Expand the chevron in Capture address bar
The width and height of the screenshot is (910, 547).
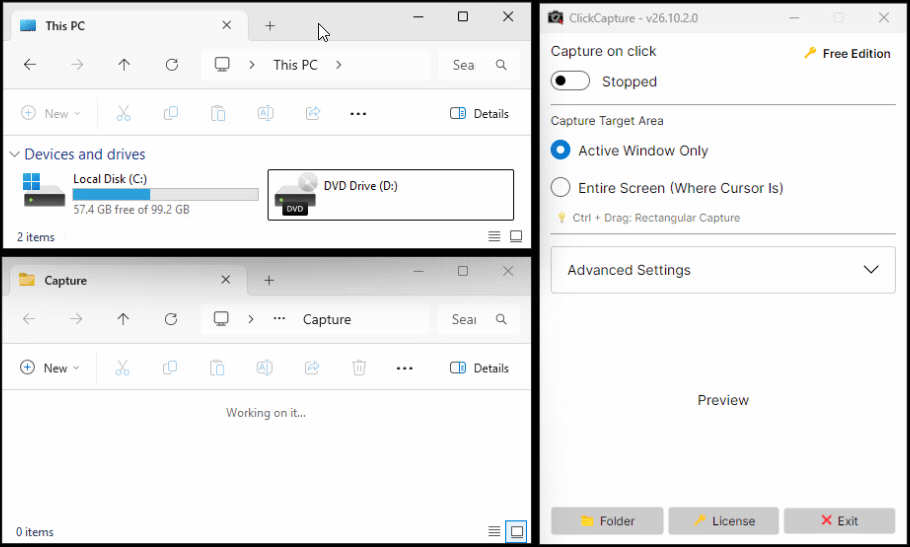pyautogui.click(x=251, y=318)
